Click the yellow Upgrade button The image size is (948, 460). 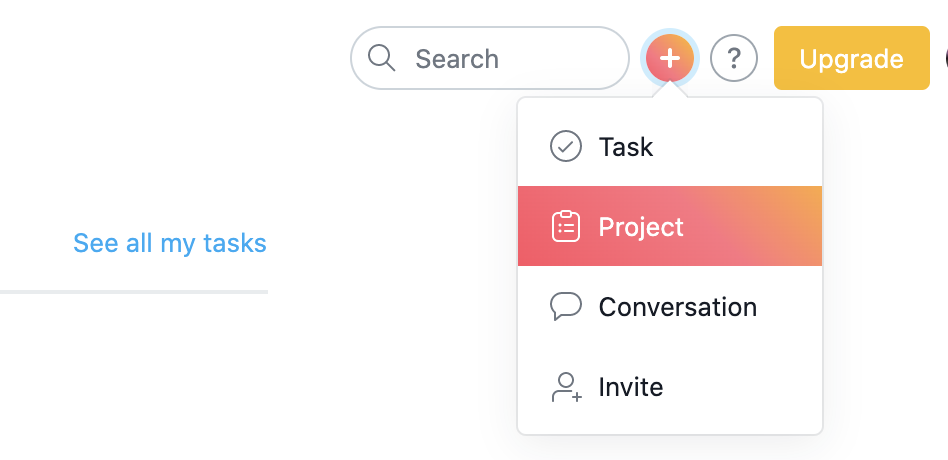(852, 58)
